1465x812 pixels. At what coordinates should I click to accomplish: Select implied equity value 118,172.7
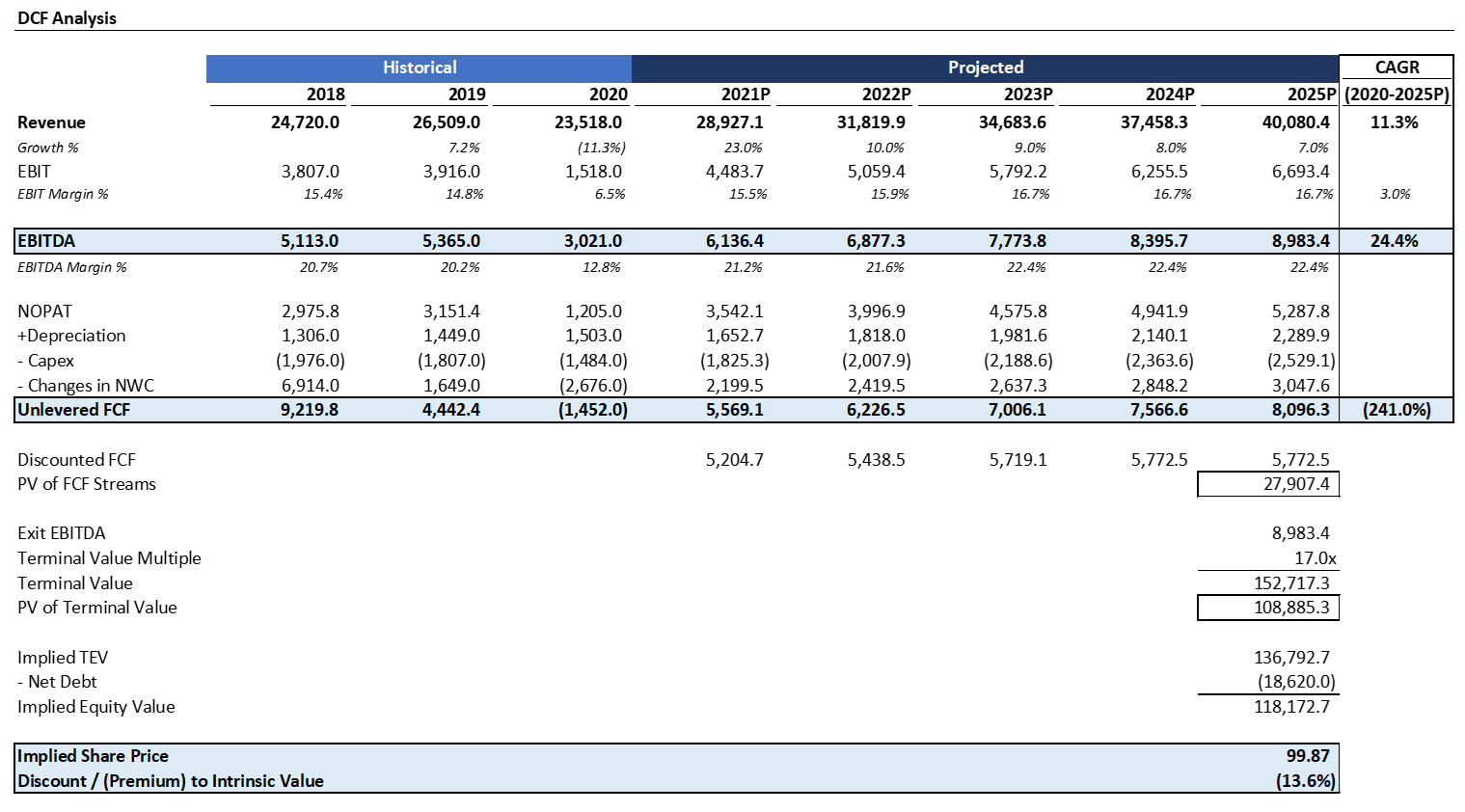tap(1291, 707)
